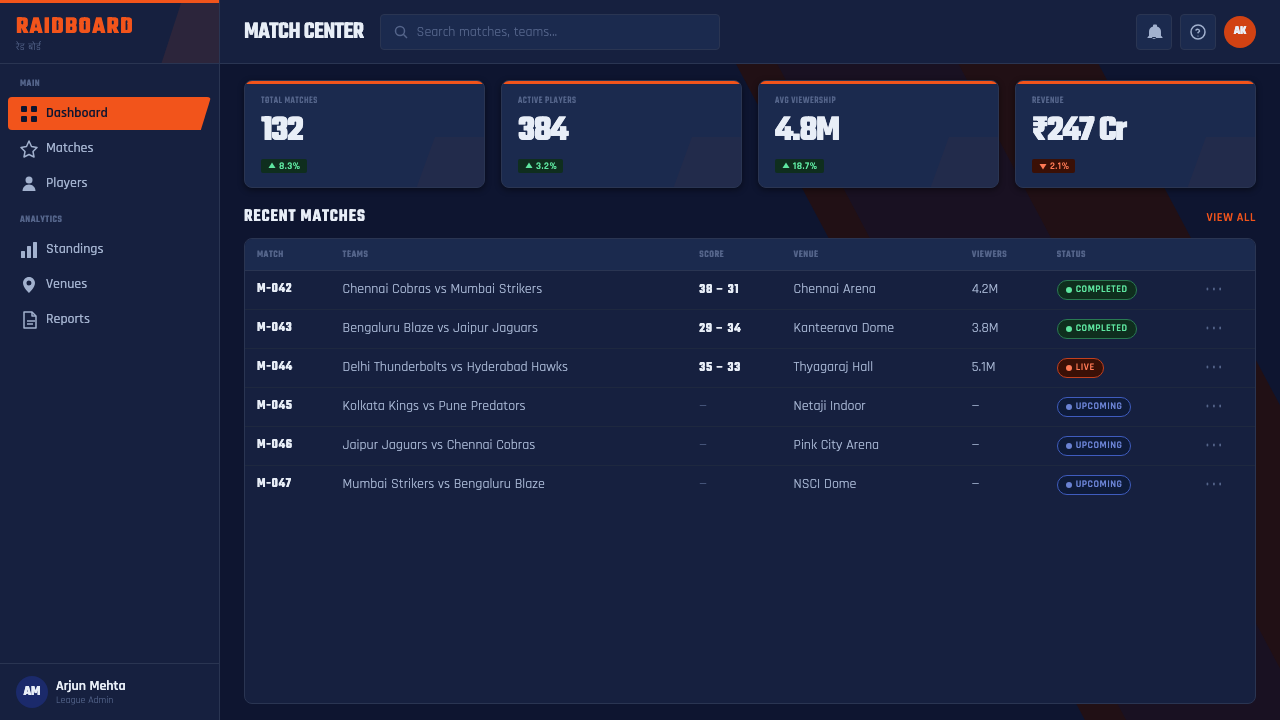1280x720 pixels.
Task: Select Delhi Thunderbolts vs Hyderabad Hawks
Action: [455, 367]
